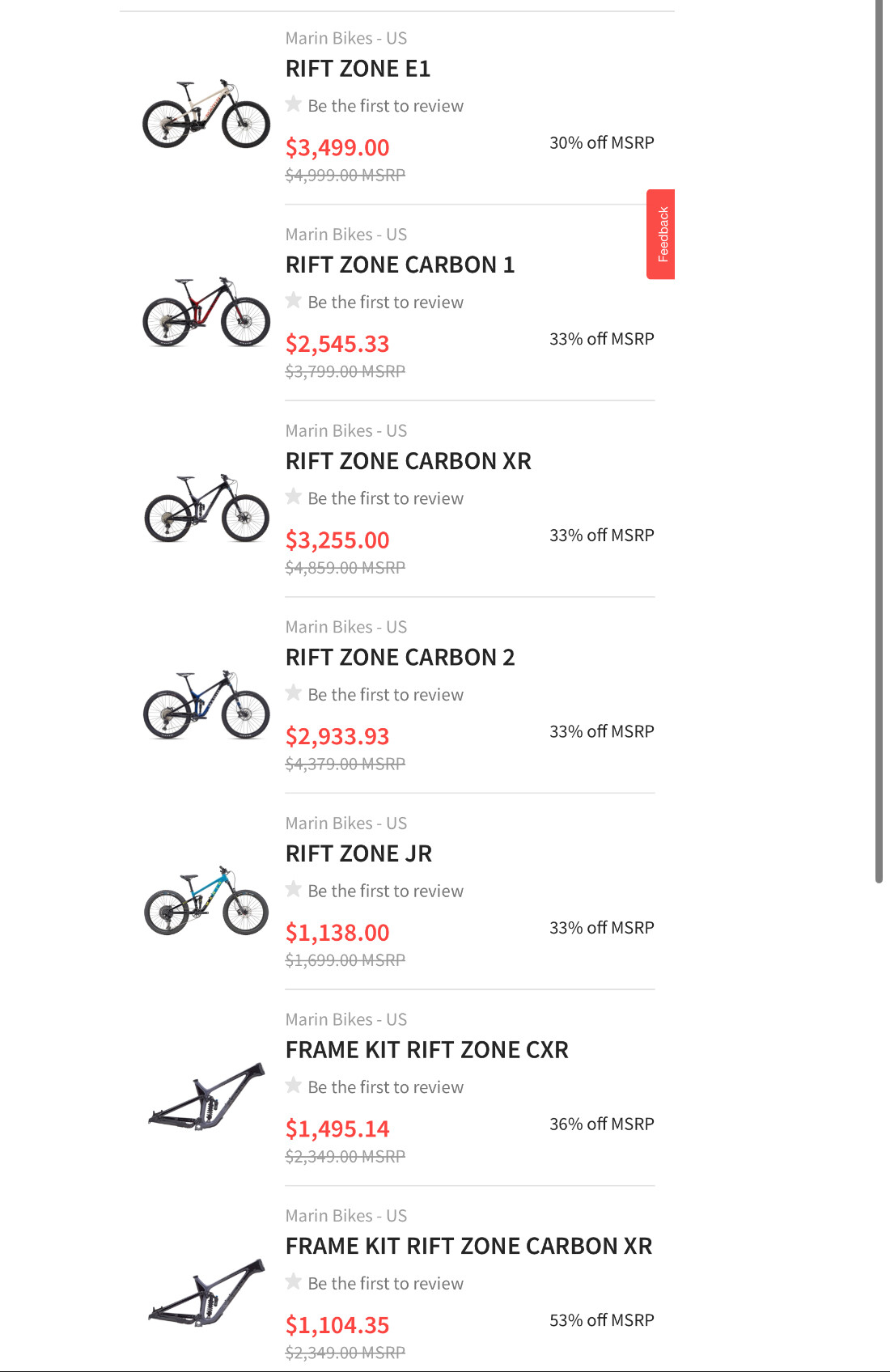Click Marin Bikes - US above Rift Zone E1
Image resolution: width=890 pixels, height=1372 pixels.
(x=345, y=38)
